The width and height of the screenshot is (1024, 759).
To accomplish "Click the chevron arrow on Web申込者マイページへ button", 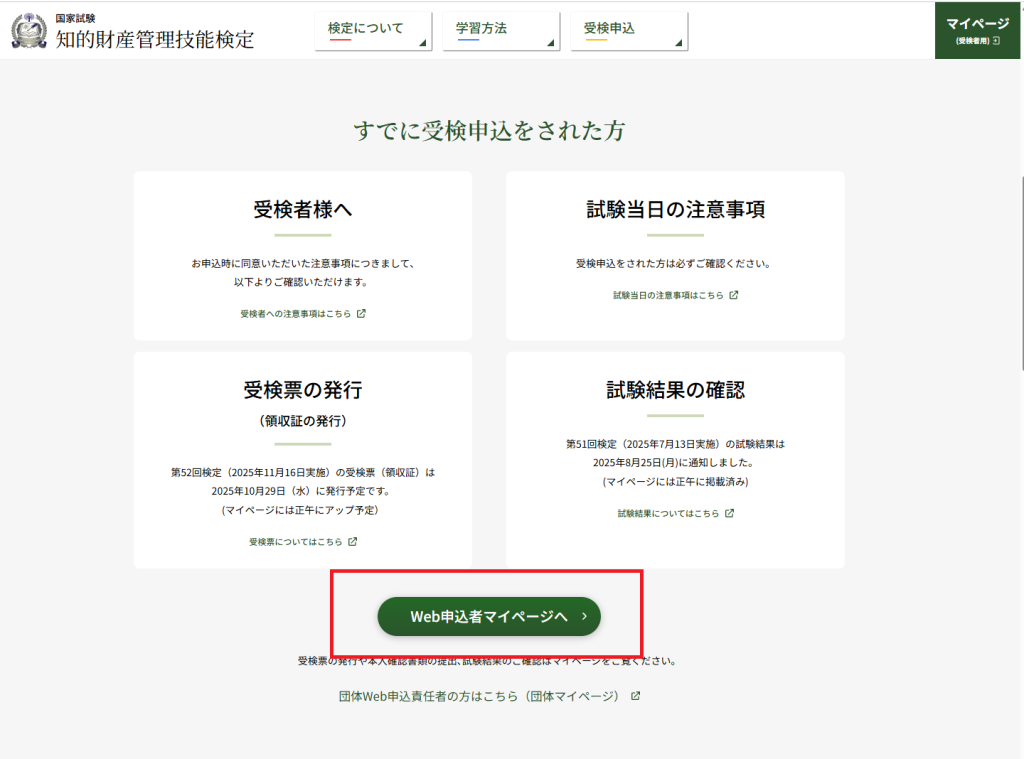I will (x=584, y=617).
